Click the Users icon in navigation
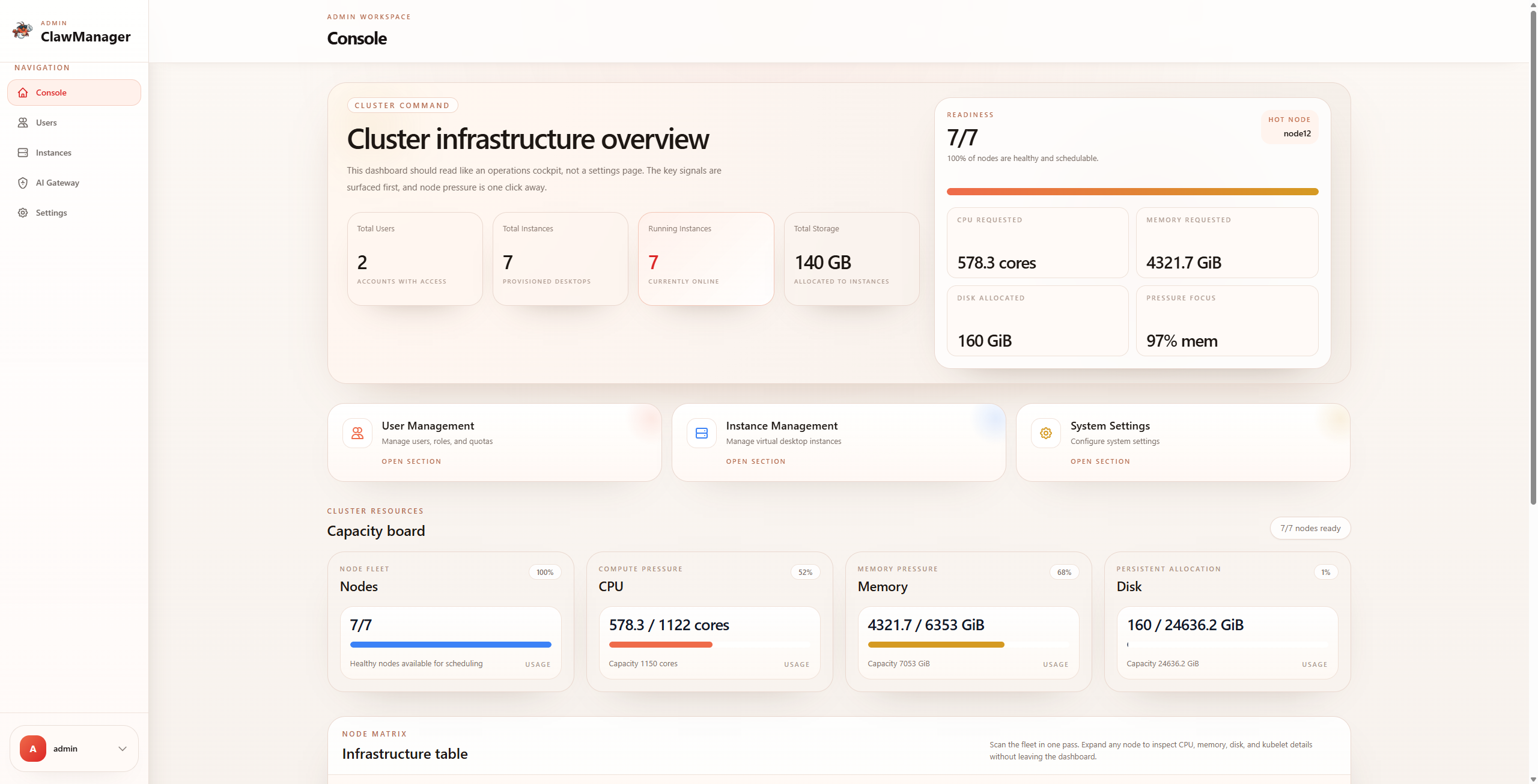 coord(23,123)
